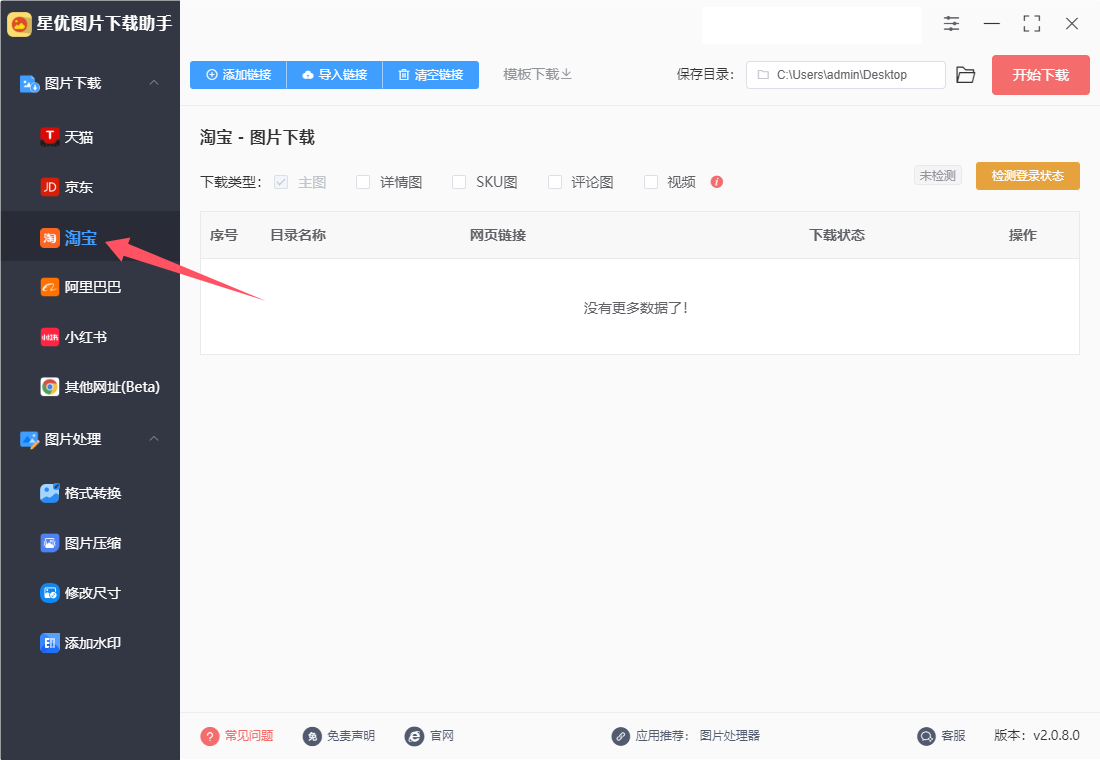
Task: Collapse the 图片下载 section
Action: pyautogui.click(x=154, y=83)
